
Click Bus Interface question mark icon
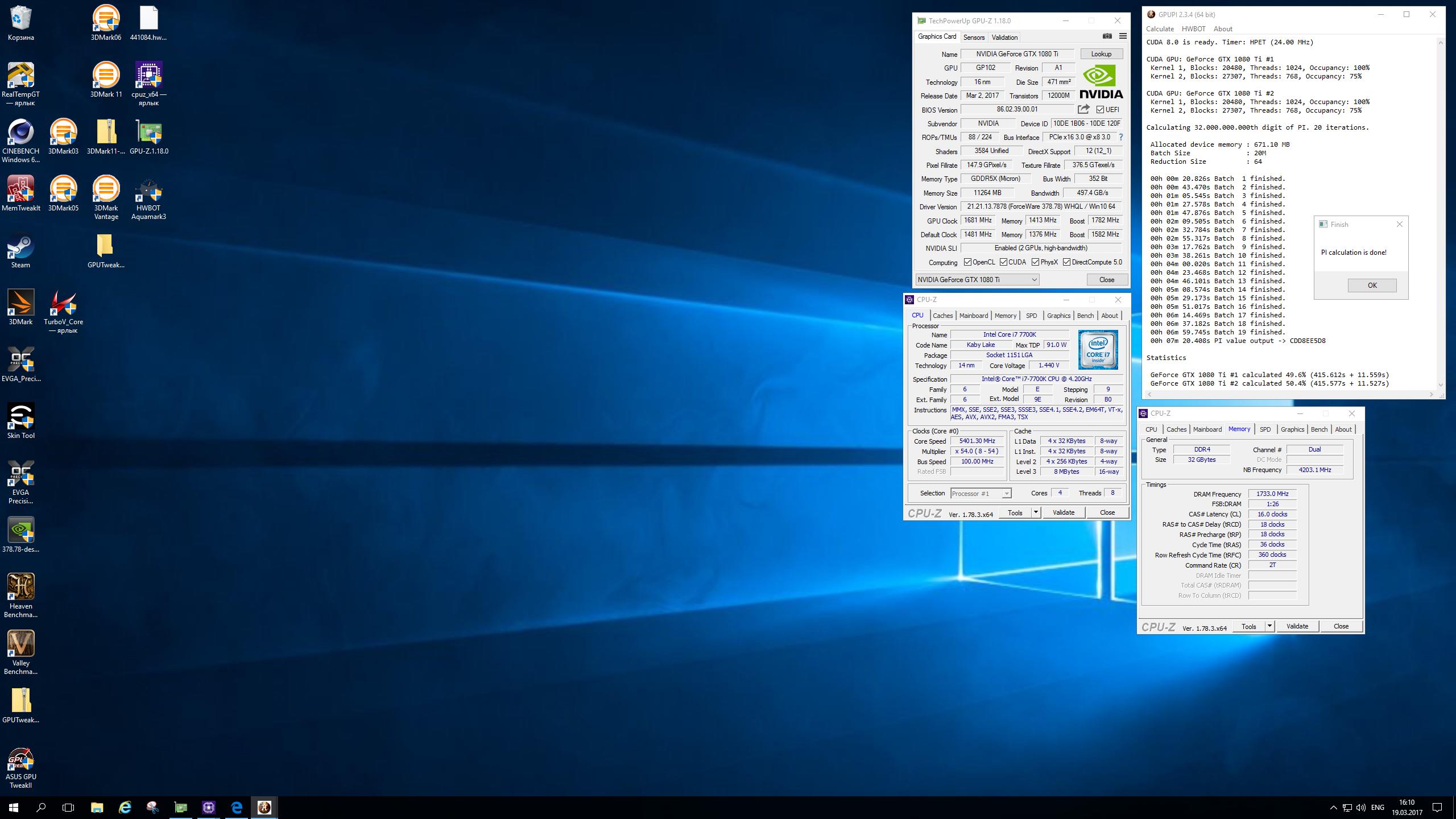(x=1121, y=137)
